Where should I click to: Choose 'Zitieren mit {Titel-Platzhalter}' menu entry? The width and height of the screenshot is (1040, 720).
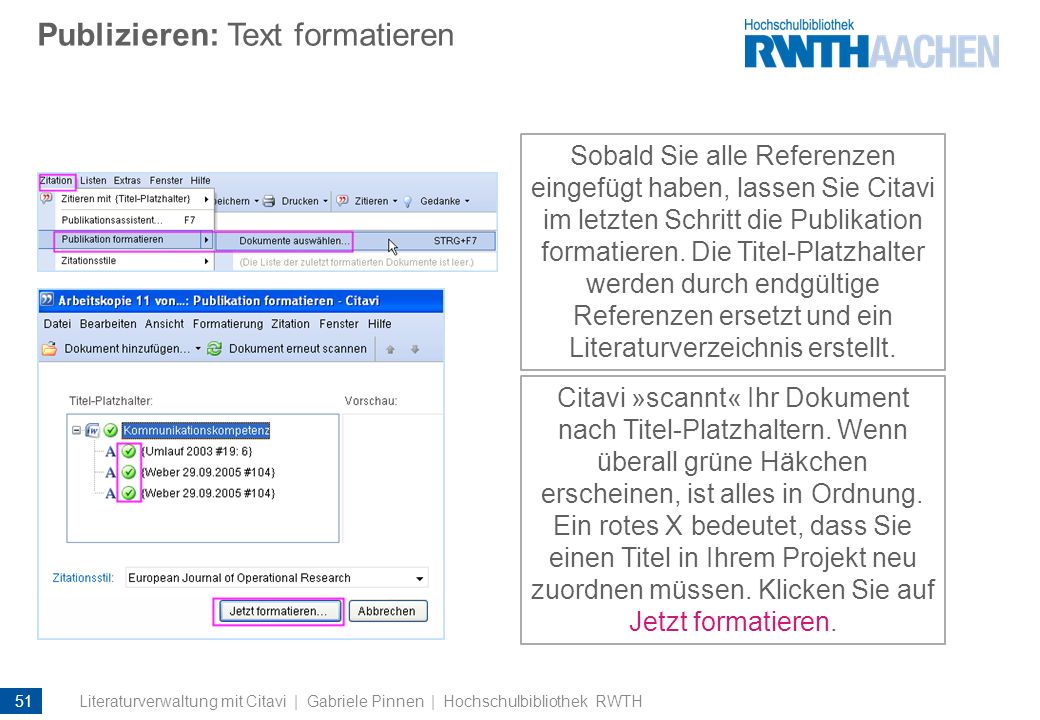pos(126,199)
